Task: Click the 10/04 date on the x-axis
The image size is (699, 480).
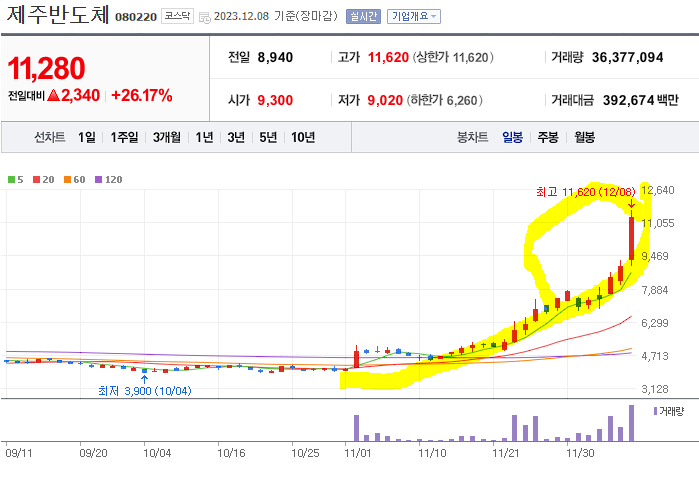Action: point(157,453)
